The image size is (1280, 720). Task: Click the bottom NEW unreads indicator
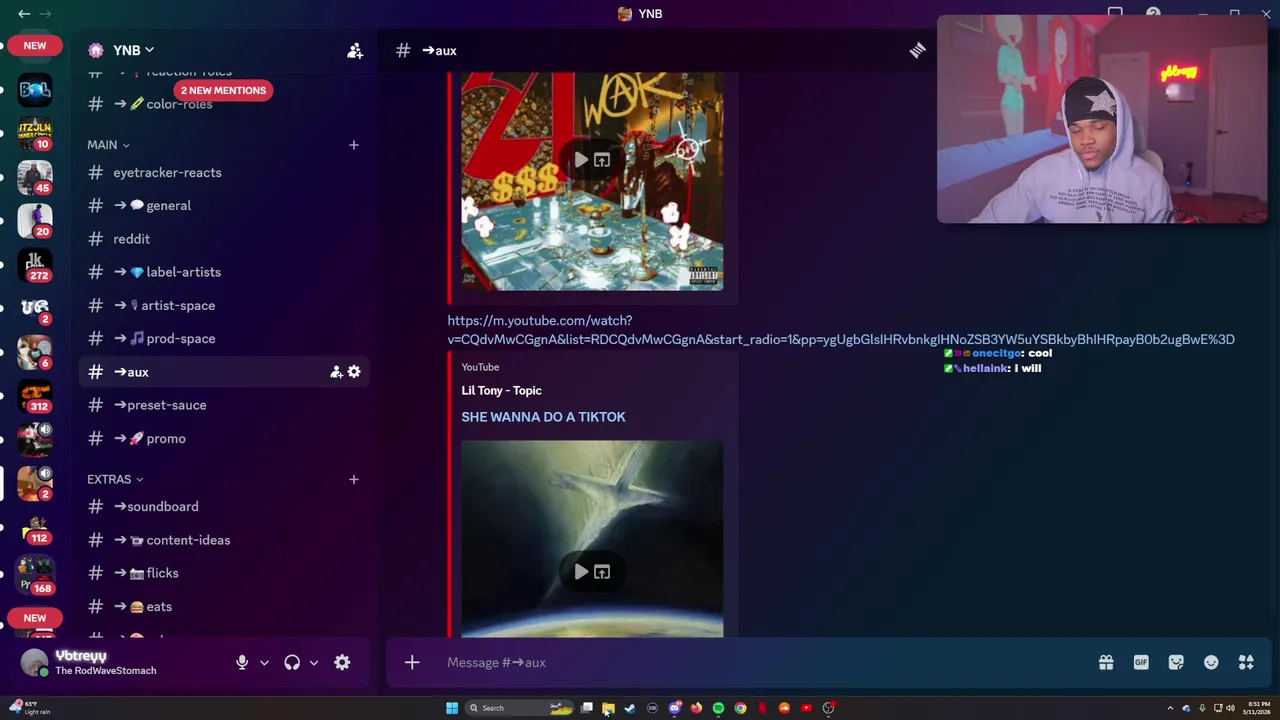[35, 617]
